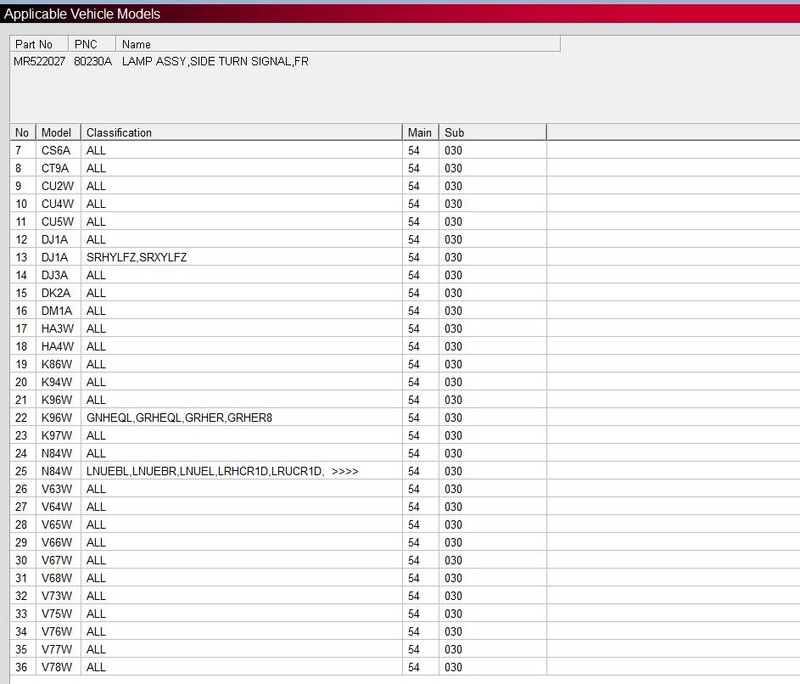Screen dimensions: 800x684
Task: Select the GNHEQL,GRHEQL,GRHER,GRHER8 classification row
Action: click(x=179, y=418)
